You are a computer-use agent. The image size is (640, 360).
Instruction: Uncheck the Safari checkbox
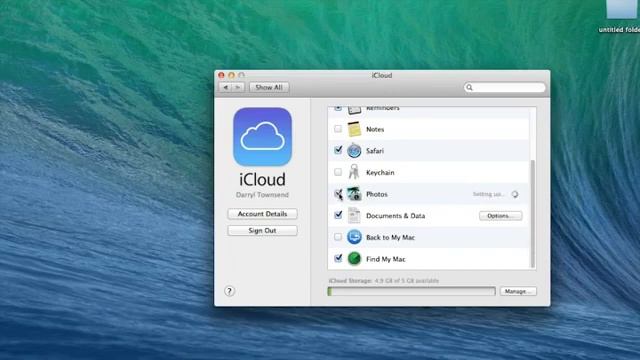(x=338, y=150)
